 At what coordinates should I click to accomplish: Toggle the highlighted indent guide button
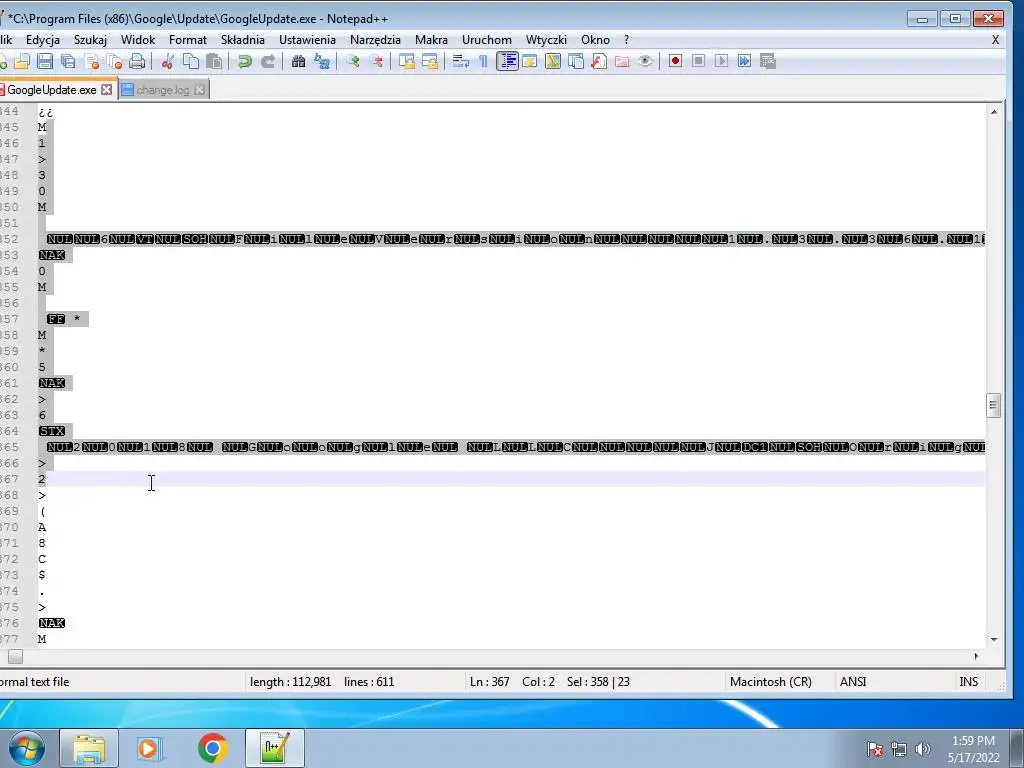pos(507,61)
